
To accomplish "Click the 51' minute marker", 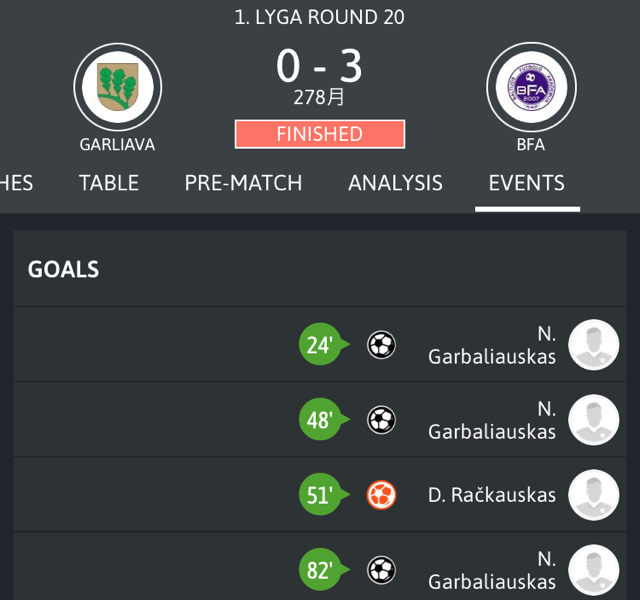I will click(x=322, y=495).
